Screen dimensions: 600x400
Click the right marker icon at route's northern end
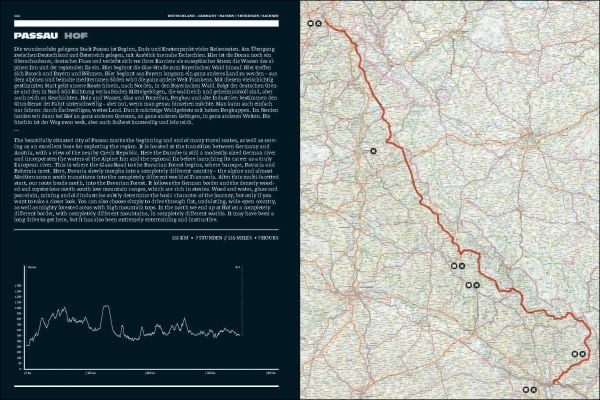[320, 22]
